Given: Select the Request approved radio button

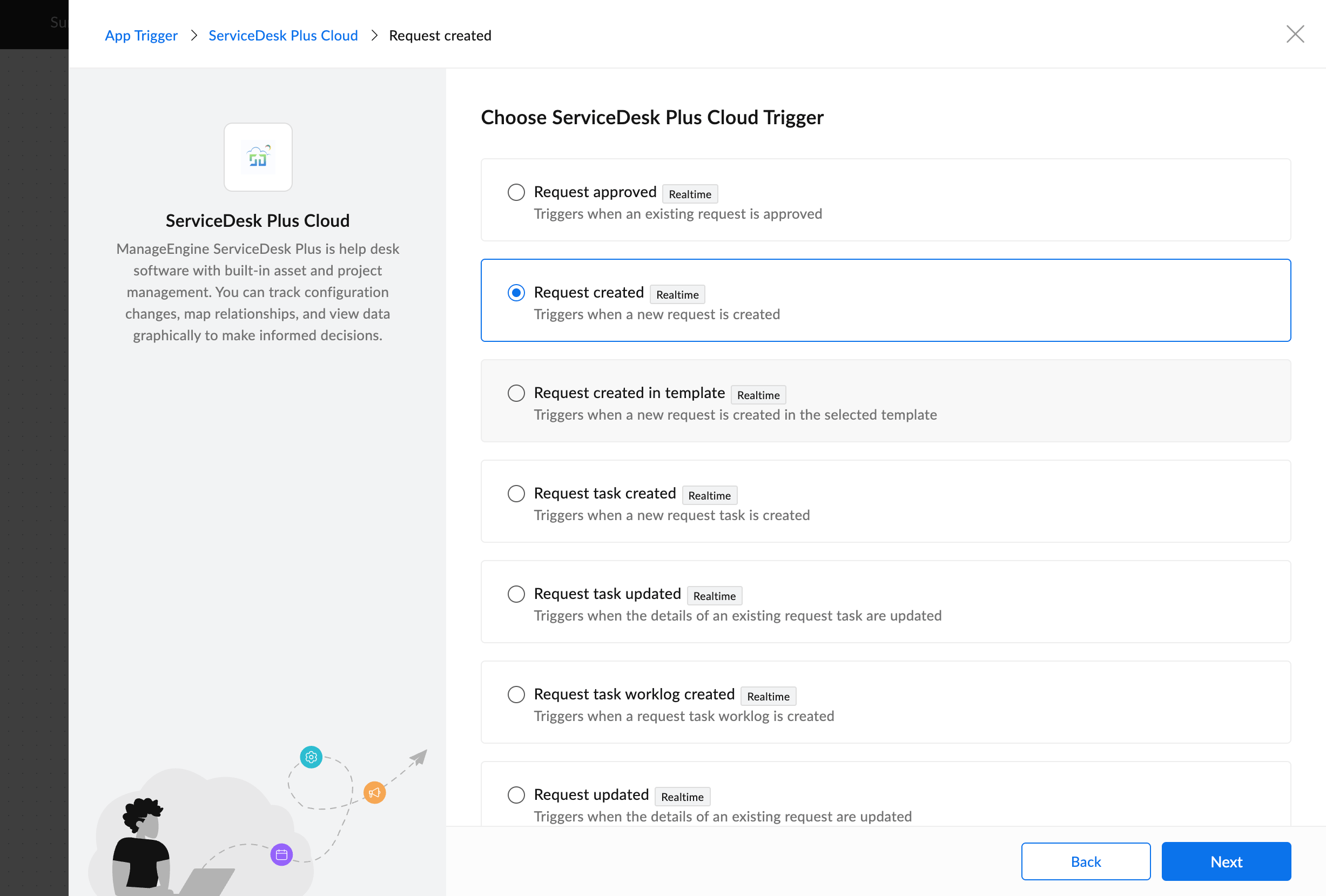Looking at the screenshot, I should (x=516, y=192).
